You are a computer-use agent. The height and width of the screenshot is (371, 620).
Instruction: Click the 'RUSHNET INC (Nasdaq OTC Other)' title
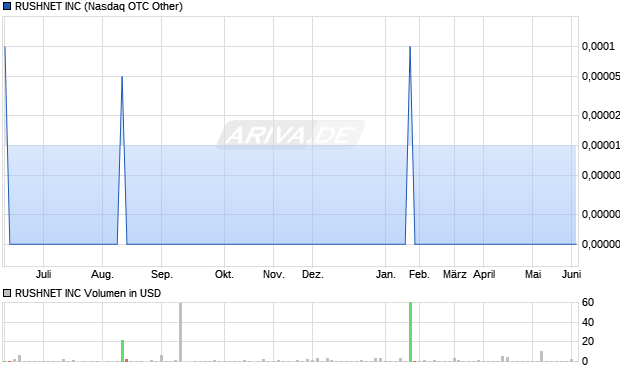[x=99, y=6]
